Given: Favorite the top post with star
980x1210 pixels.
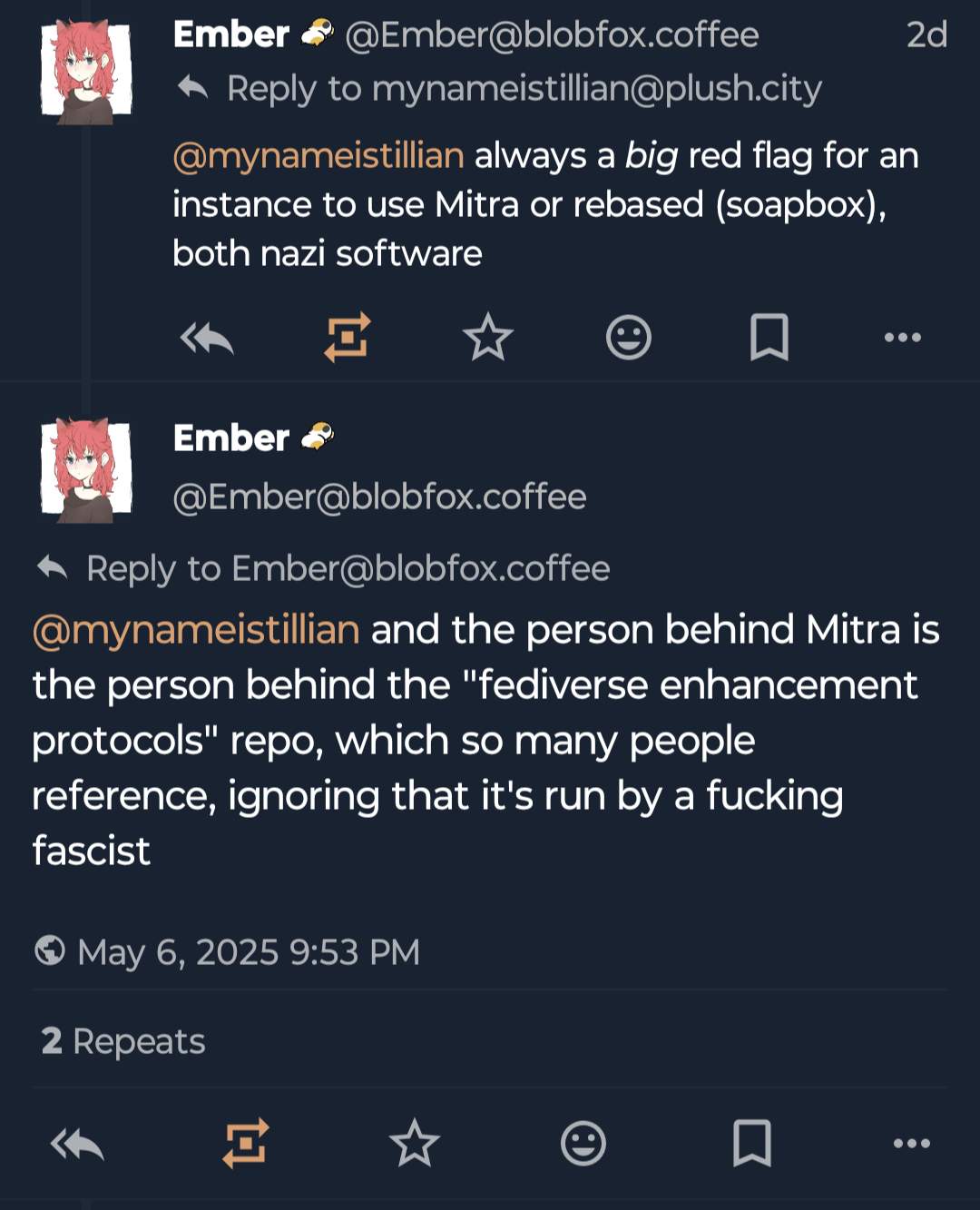Looking at the screenshot, I should [488, 338].
